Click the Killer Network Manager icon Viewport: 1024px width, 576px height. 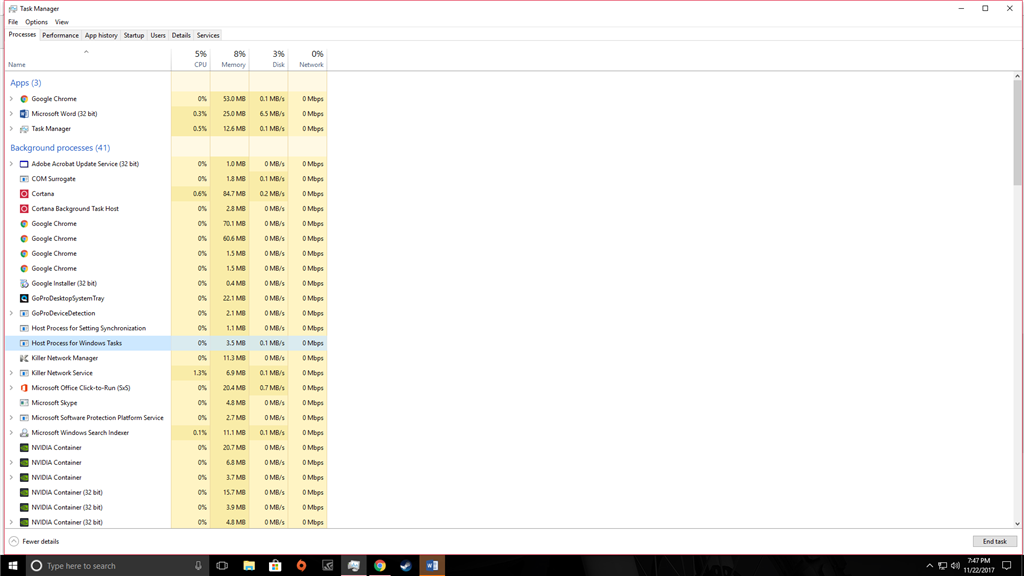pyautogui.click(x=24, y=358)
